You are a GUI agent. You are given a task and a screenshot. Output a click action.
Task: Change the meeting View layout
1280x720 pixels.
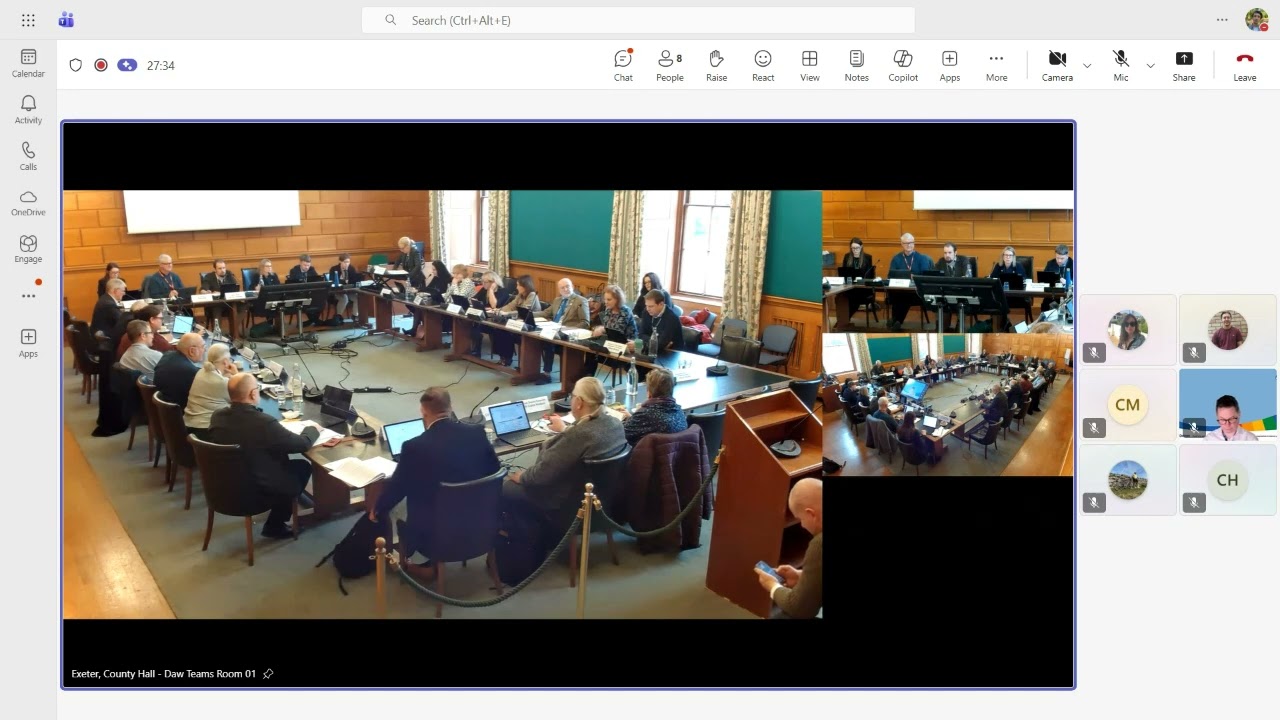coord(810,65)
